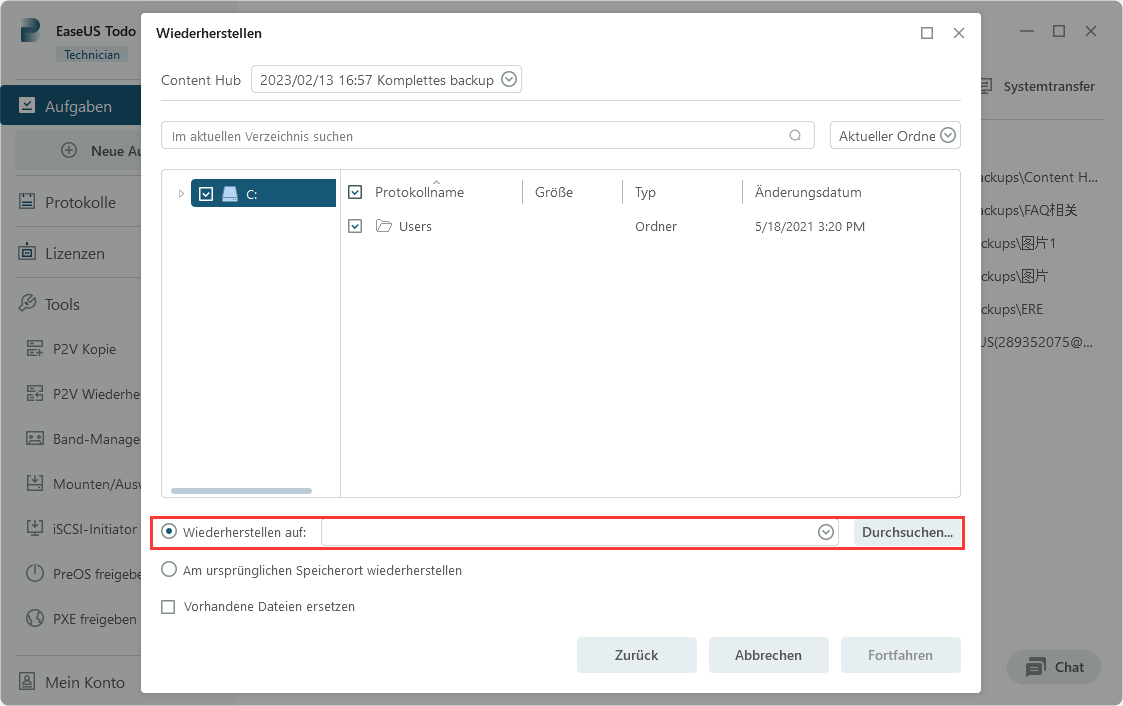Select the Wiederherstellen auf radio button
Viewport: 1123px width, 706px height.
pos(169,532)
